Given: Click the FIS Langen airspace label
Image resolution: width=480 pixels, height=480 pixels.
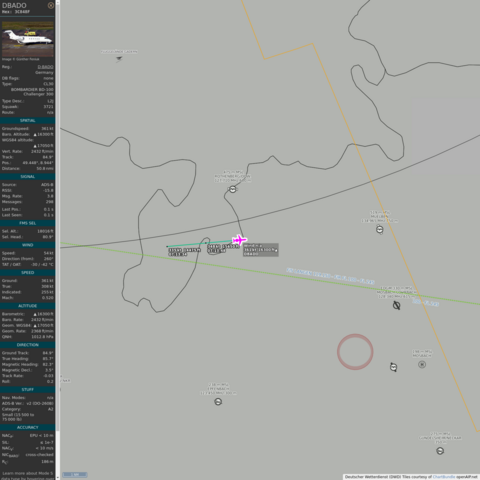Looking at the screenshot, I should tap(330, 276).
